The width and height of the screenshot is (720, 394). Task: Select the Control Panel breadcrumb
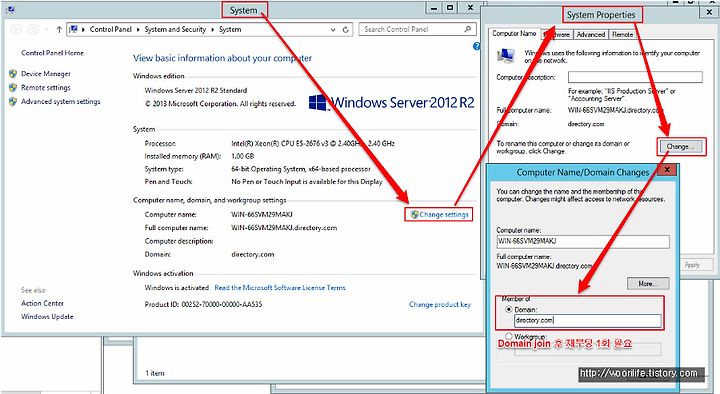[110, 29]
